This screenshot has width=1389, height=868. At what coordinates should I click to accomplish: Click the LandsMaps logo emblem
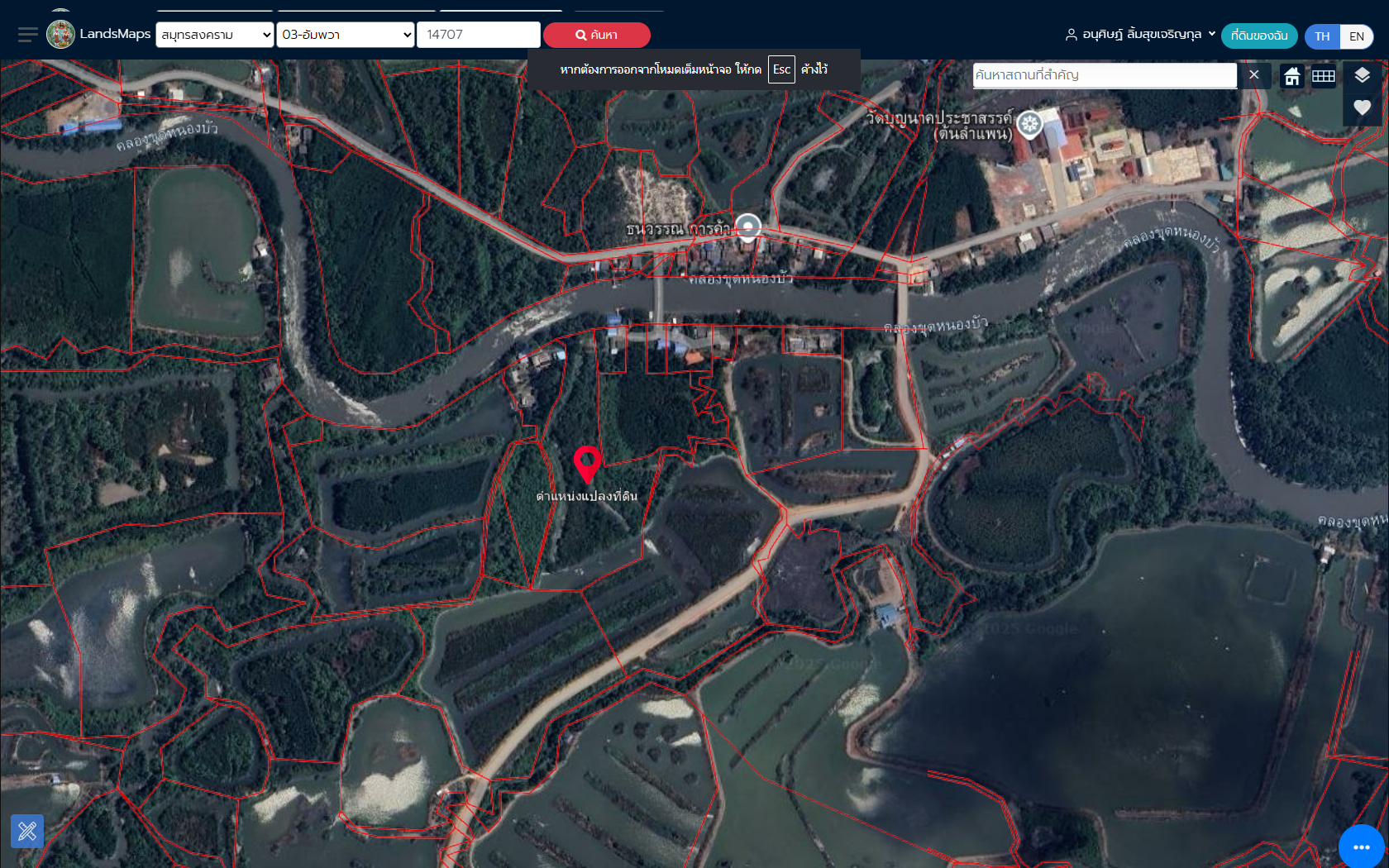[60, 35]
